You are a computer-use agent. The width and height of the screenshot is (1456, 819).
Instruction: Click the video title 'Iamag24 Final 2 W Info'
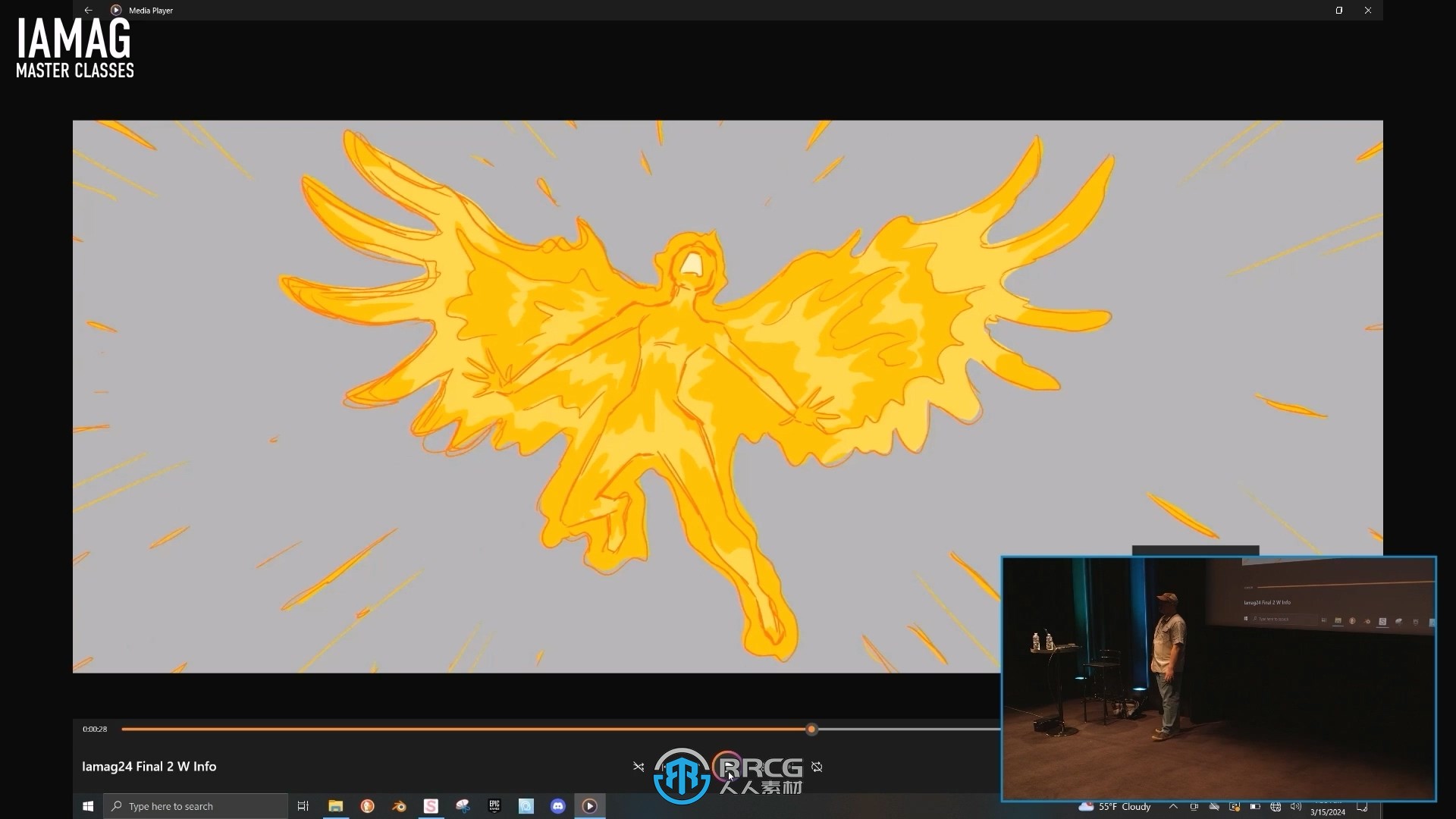click(x=149, y=767)
